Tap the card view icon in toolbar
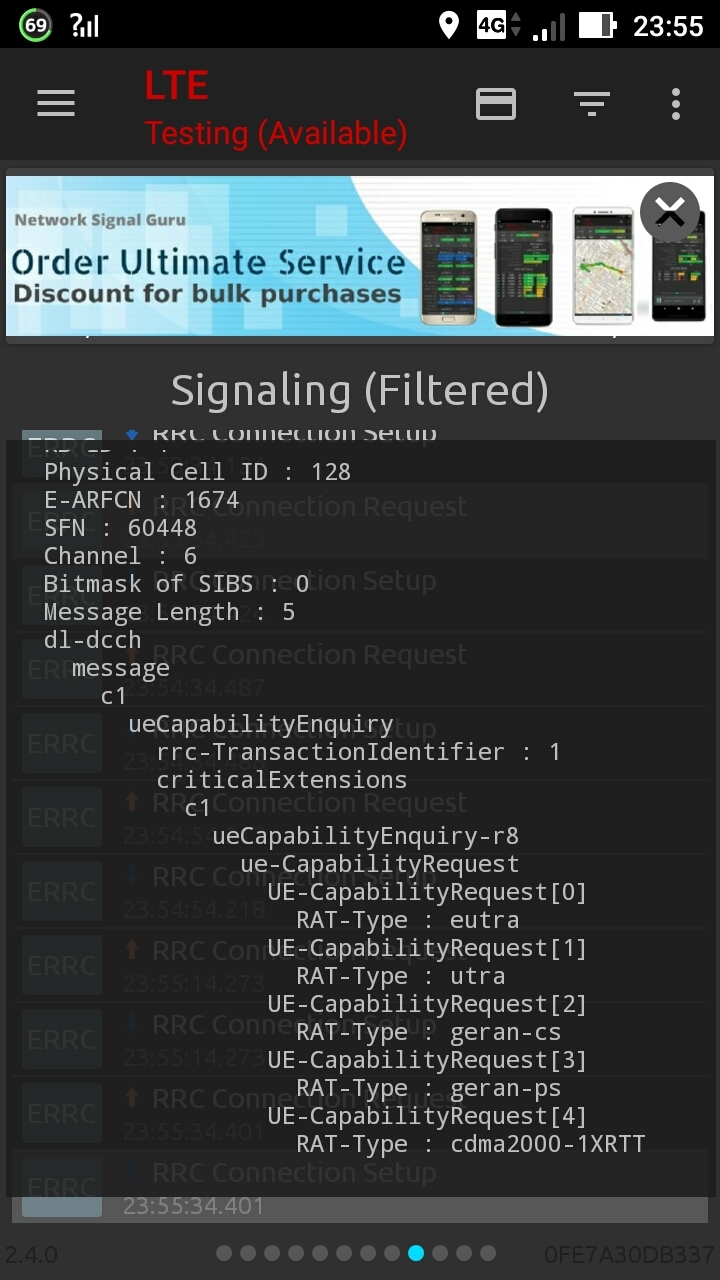 point(496,103)
